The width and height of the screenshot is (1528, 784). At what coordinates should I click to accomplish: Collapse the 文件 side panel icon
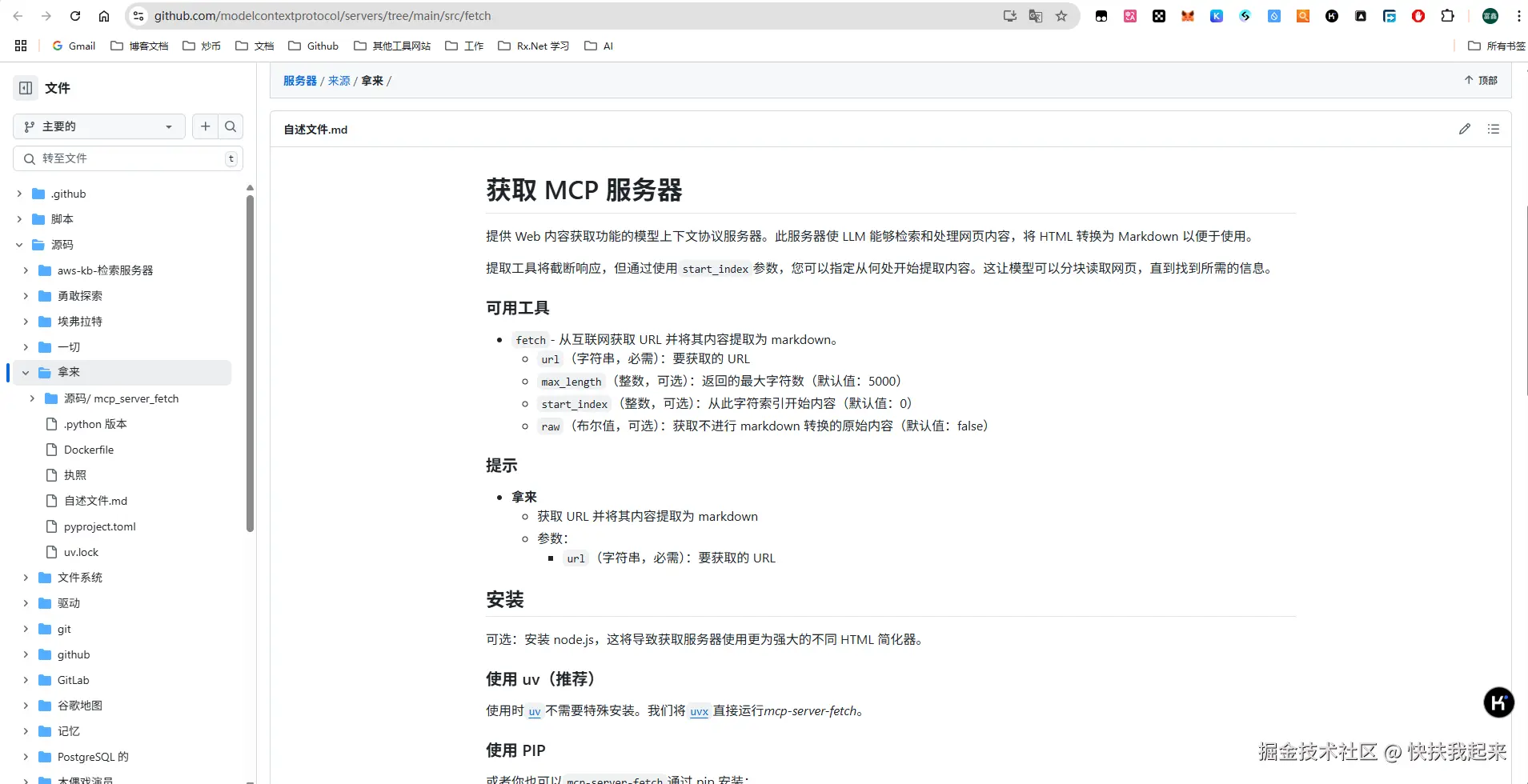(x=26, y=88)
